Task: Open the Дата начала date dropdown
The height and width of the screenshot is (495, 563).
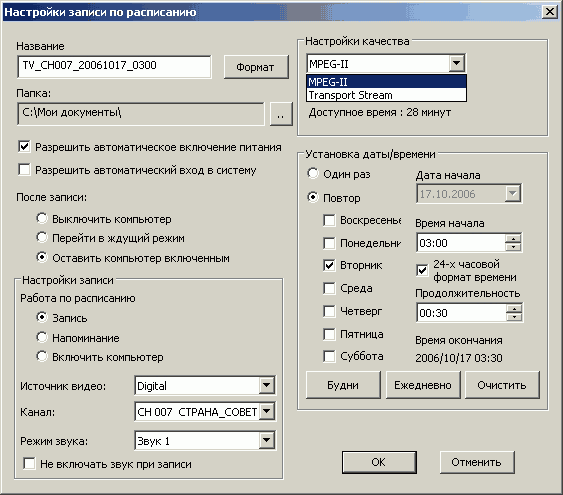Action: (512, 193)
